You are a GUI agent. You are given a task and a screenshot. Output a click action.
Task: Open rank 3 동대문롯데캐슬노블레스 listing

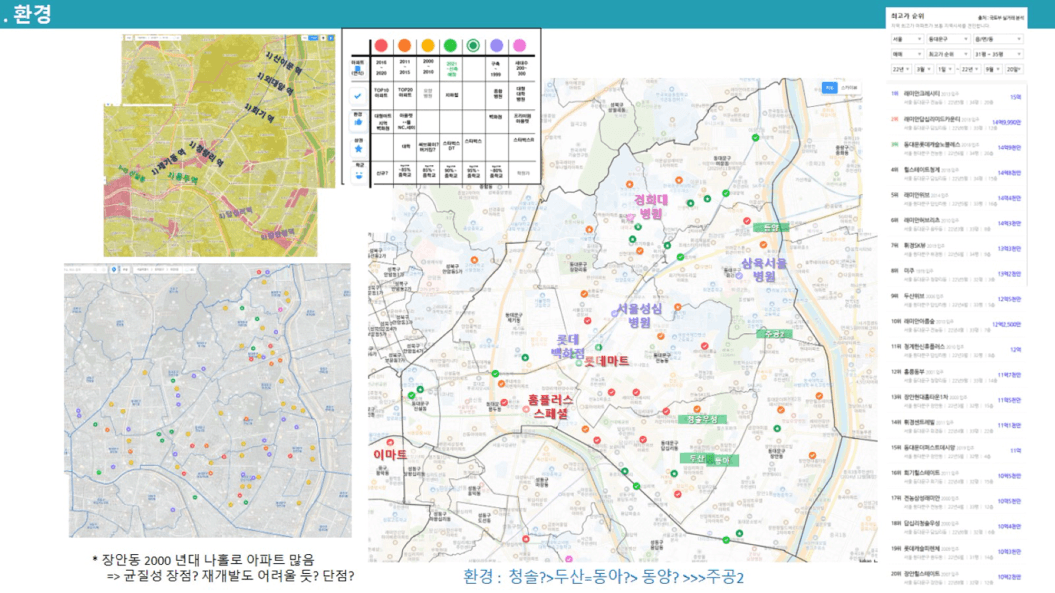click(x=955, y=148)
